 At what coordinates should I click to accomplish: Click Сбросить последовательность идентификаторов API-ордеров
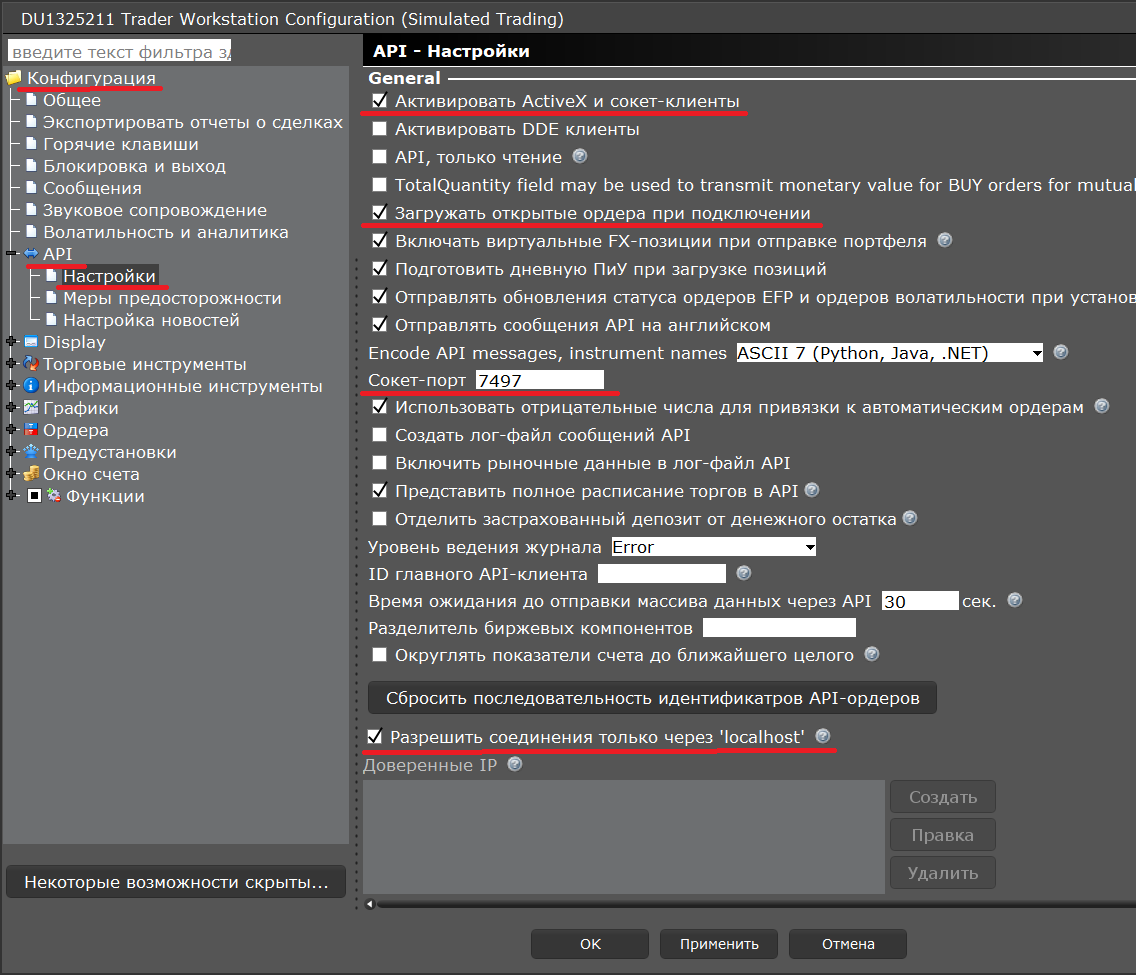coord(652,698)
